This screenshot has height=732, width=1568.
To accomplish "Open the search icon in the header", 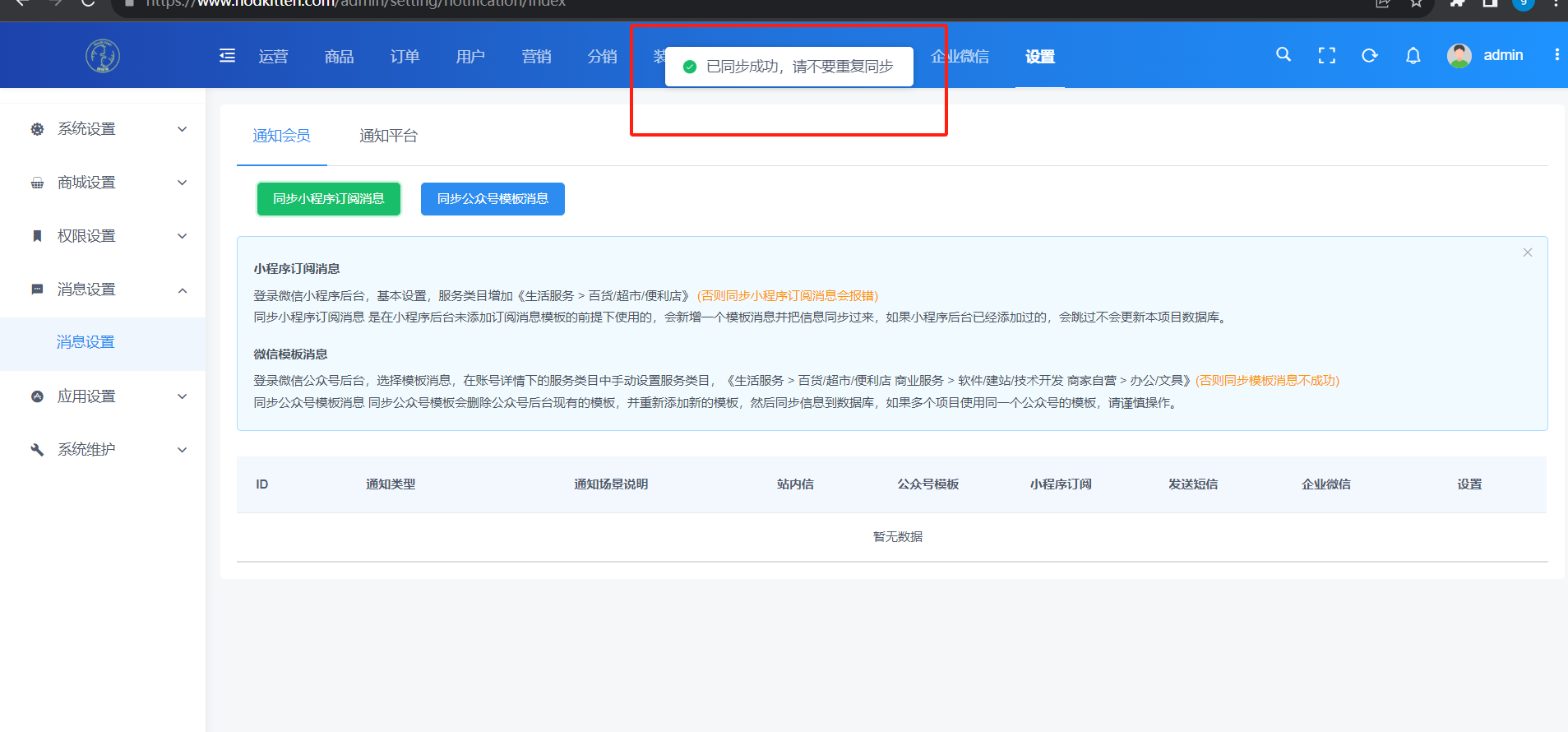I will pos(1283,55).
